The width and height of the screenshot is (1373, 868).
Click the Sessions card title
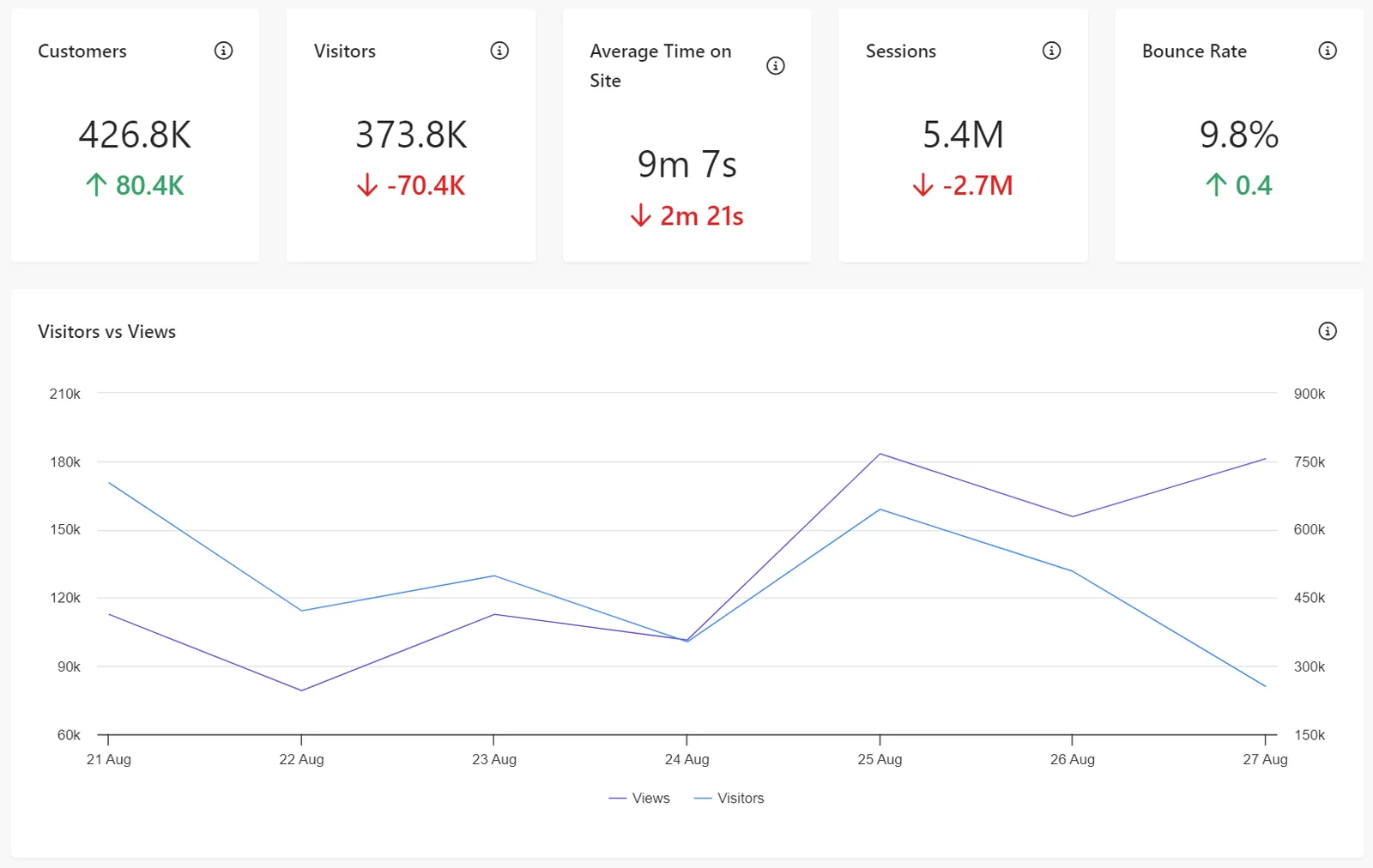pyautogui.click(x=901, y=51)
